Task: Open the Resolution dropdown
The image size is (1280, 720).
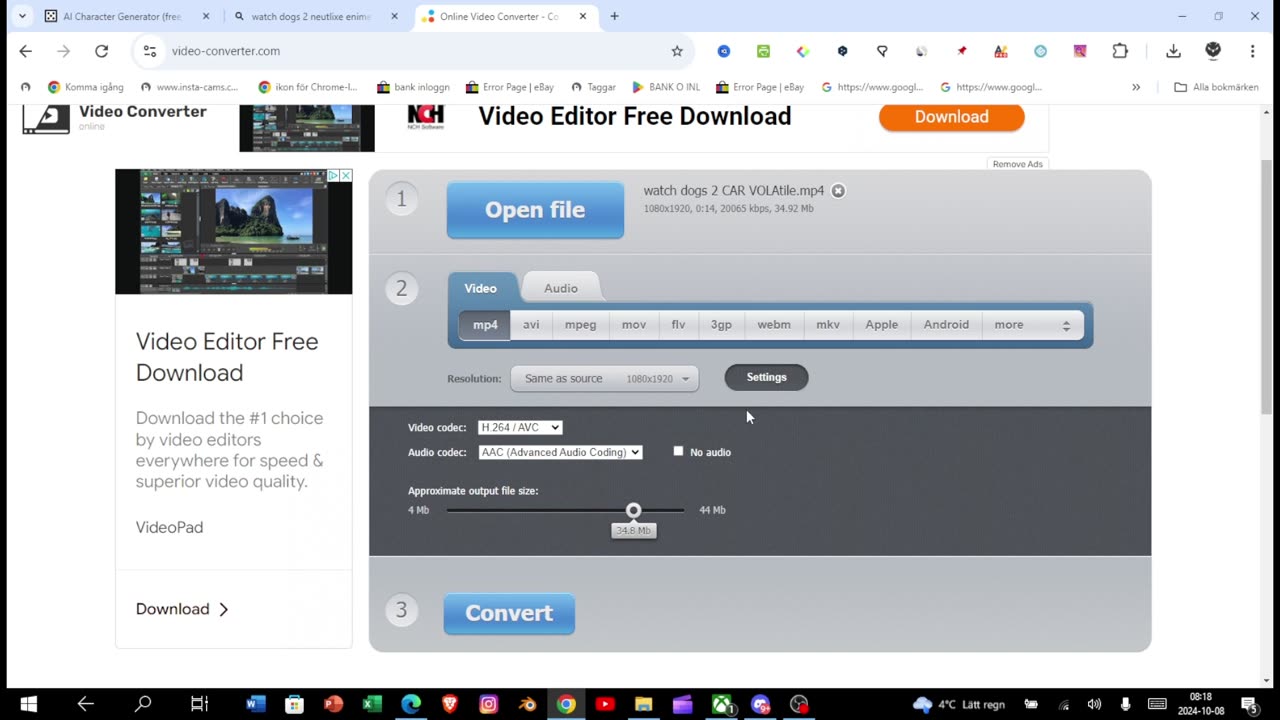Action: tap(604, 379)
